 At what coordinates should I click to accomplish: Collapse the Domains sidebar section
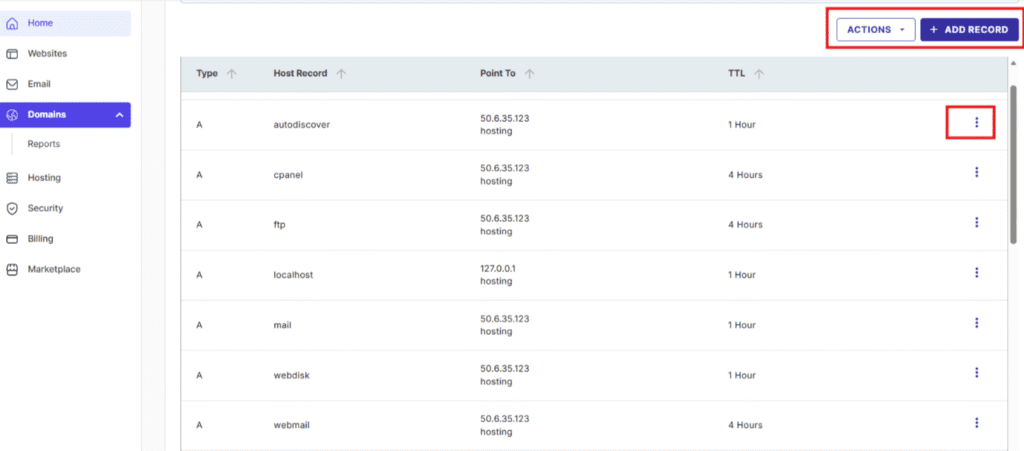119,116
